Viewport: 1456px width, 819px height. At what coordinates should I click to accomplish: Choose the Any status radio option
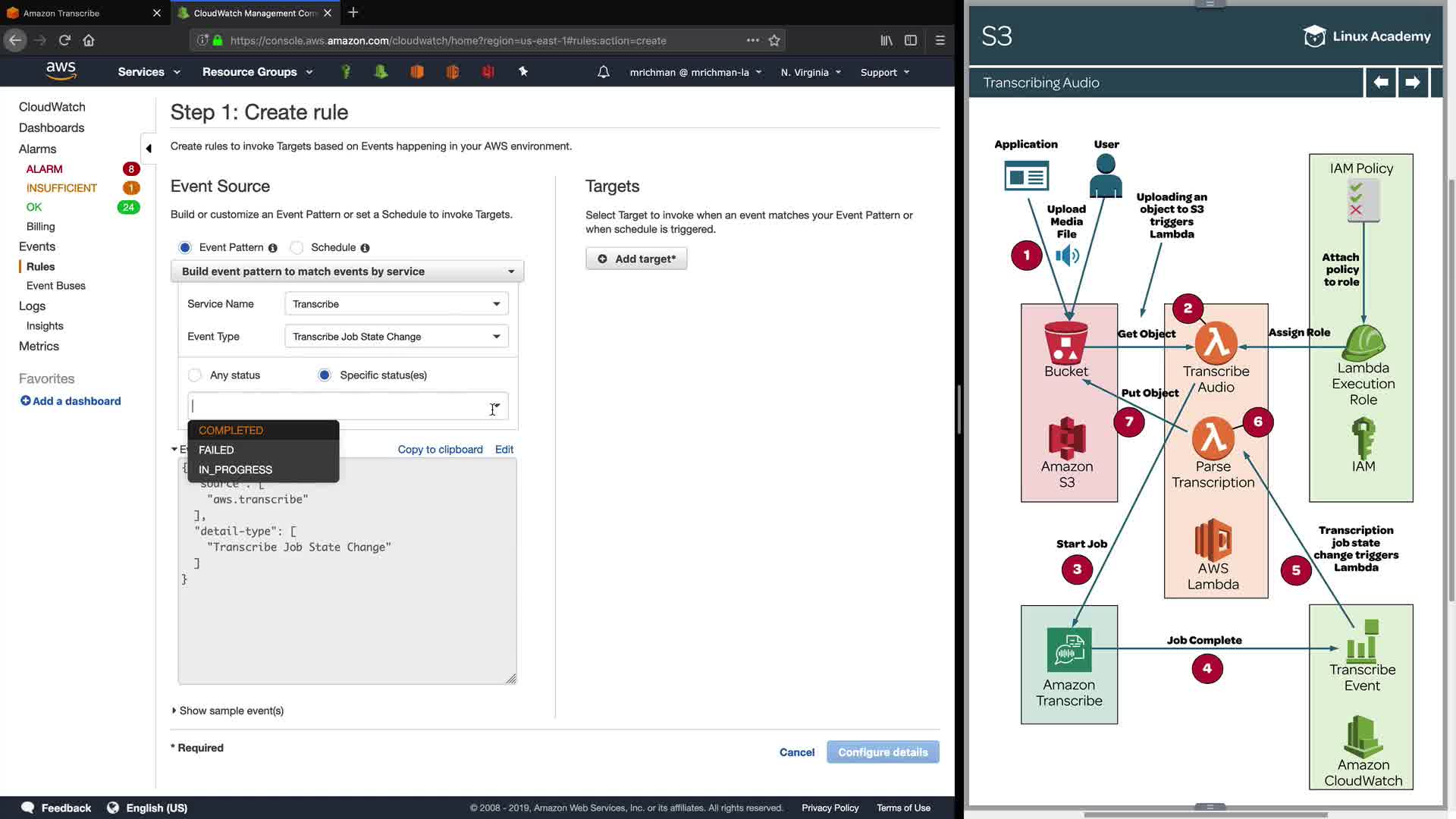click(x=195, y=375)
